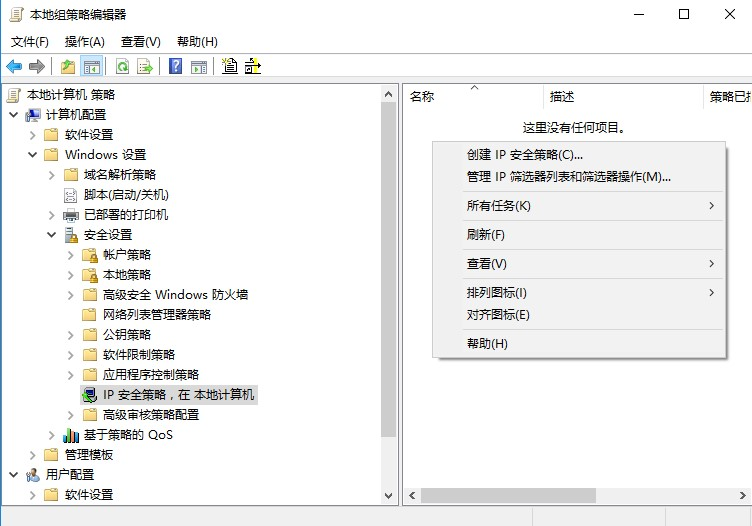Viewport: 752px width, 526px height.
Task: Collapse the Windows 设置 node
Action: (33, 155)
